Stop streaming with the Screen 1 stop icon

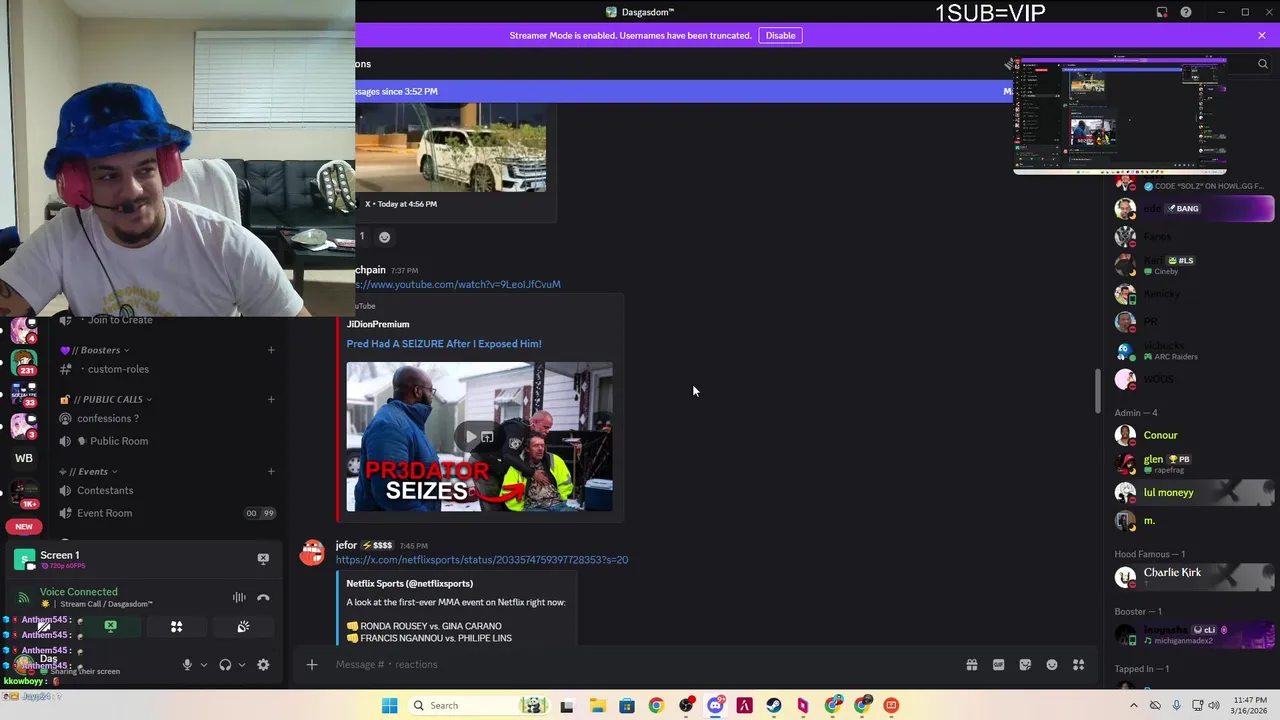point(263,559)
